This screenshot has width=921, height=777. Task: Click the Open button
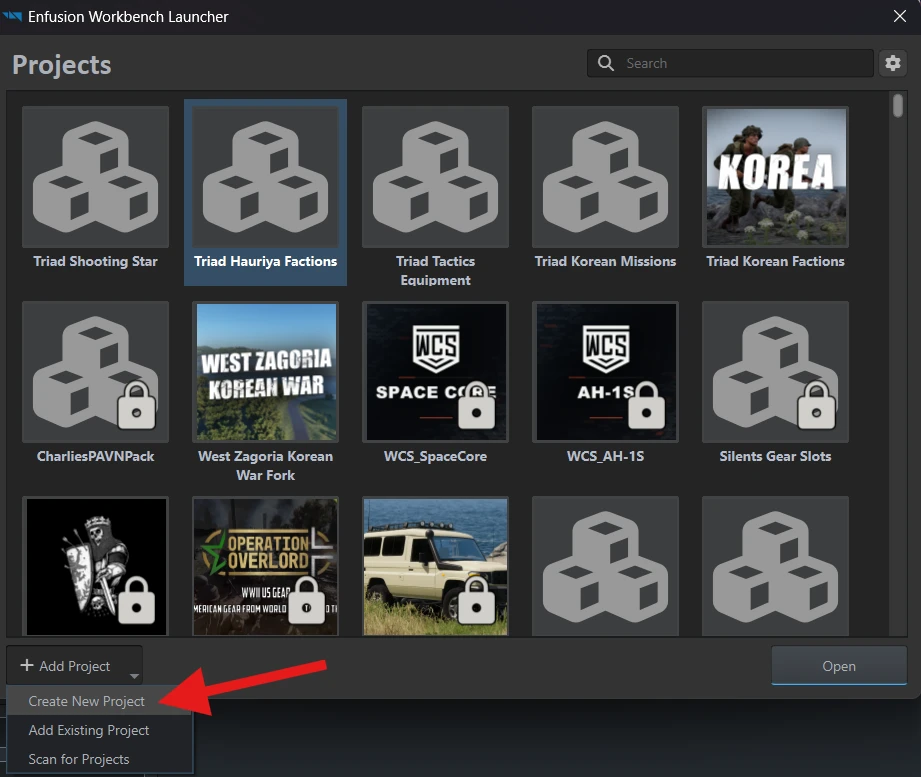click(839, 666)
